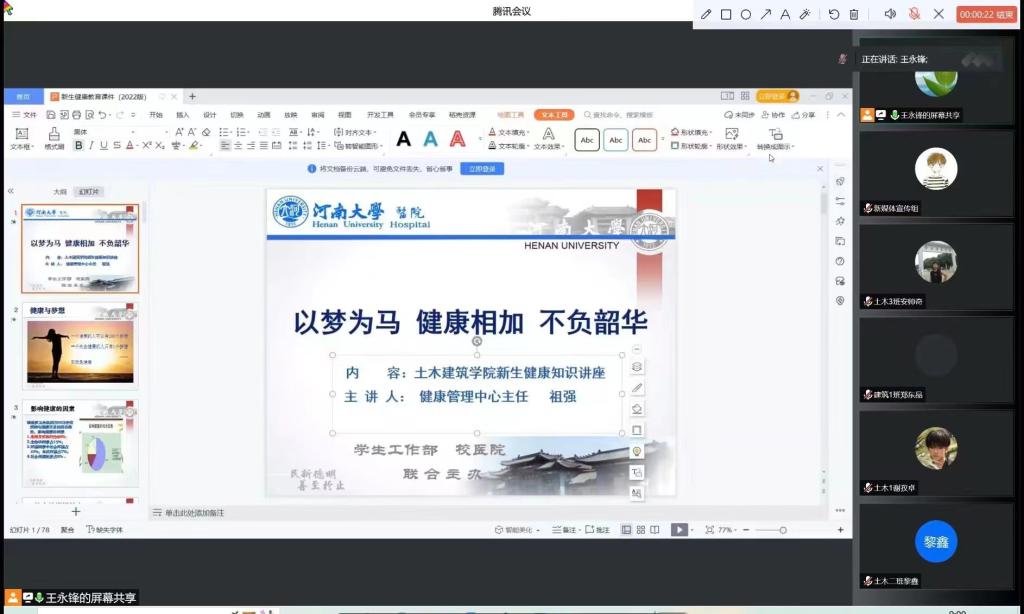Open the 插入 (Insert) ribbon tab
Viewport: 1024px width, 614px height.
pos(182,115)
